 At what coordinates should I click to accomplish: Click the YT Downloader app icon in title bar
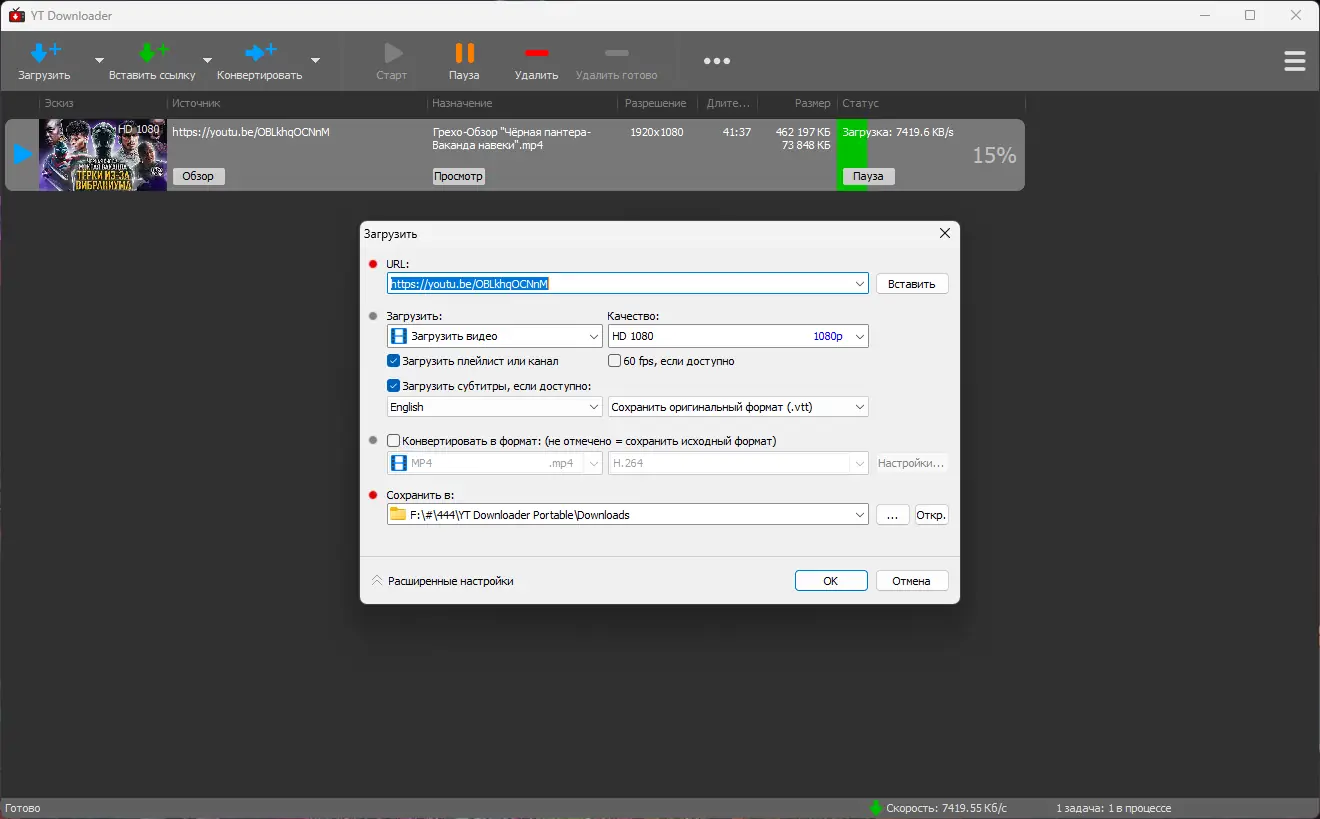coord(16,15)
